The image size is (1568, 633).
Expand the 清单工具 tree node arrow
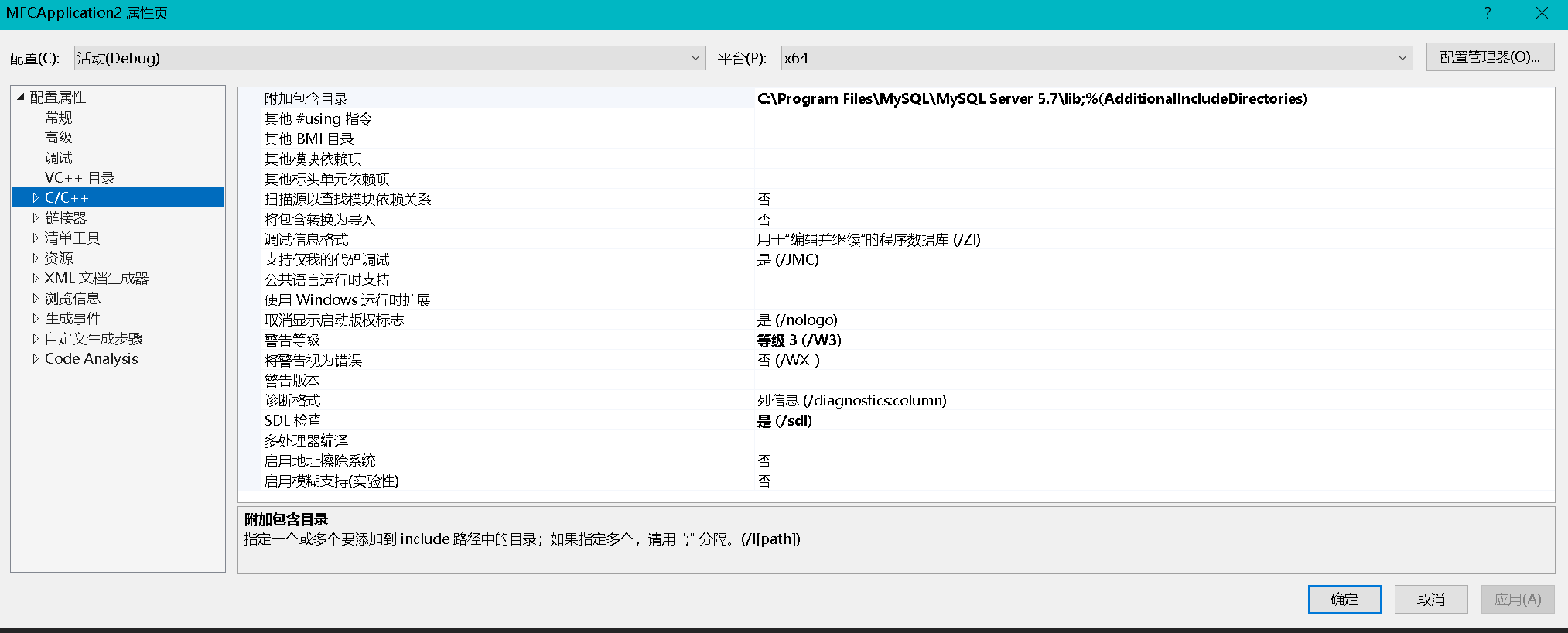[x=36, y=238]
